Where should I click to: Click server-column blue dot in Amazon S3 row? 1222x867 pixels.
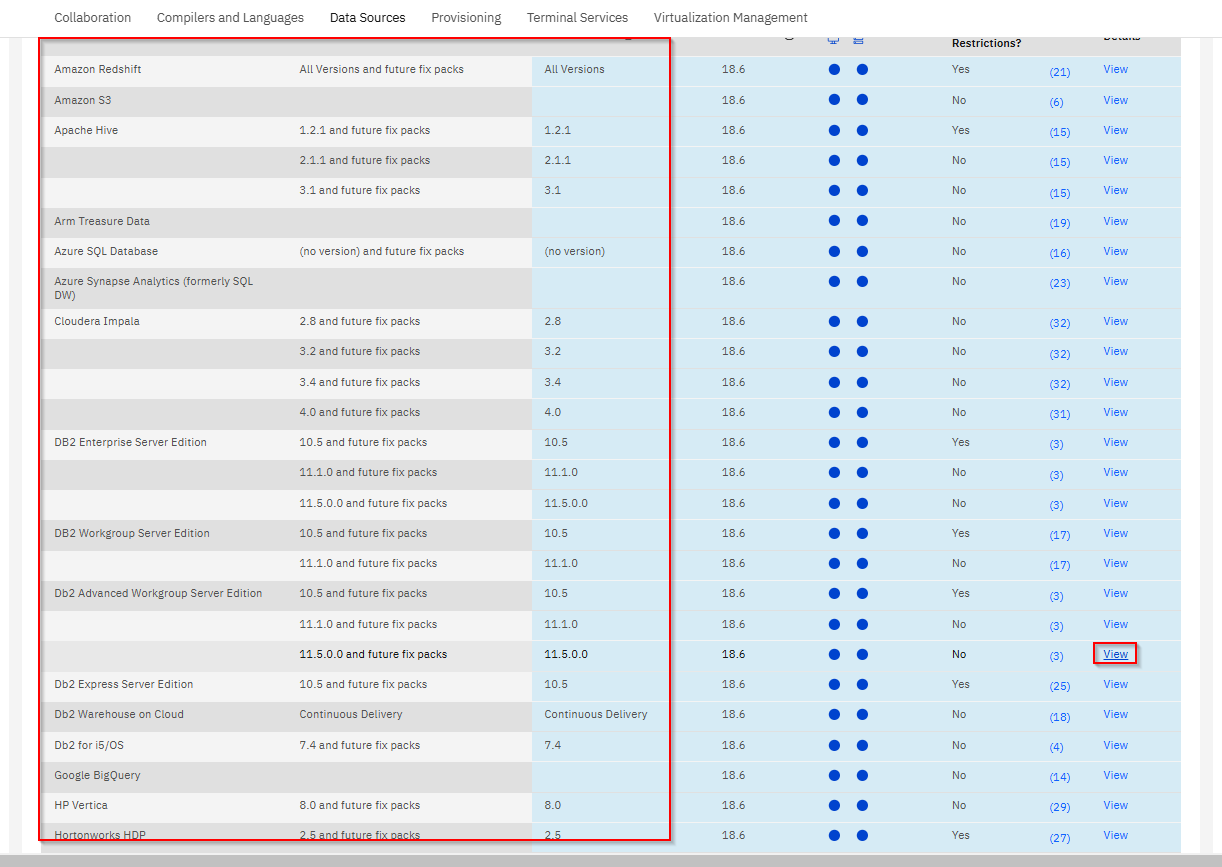862,100
